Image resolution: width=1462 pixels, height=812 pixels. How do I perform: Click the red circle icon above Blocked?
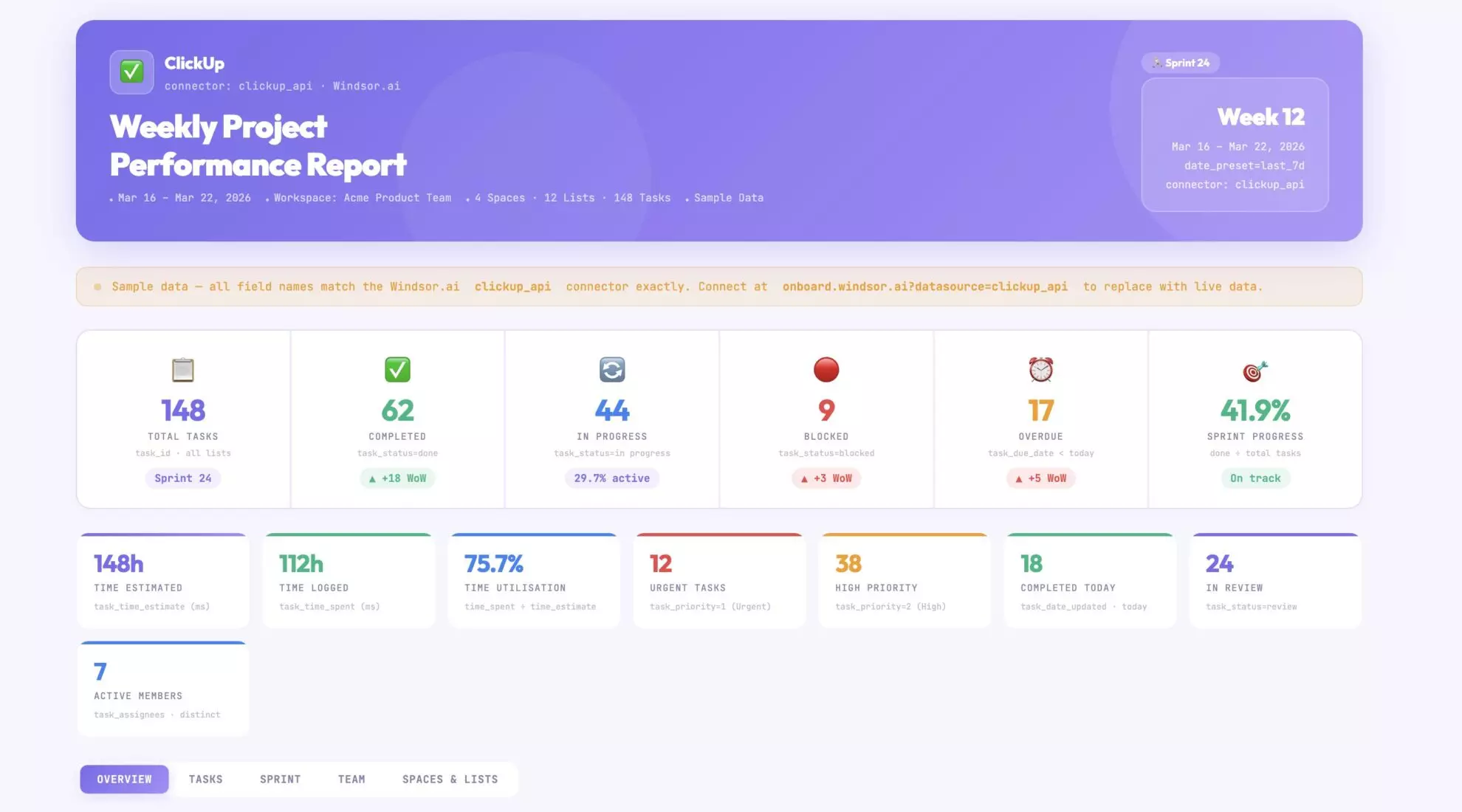pos(826,371)
